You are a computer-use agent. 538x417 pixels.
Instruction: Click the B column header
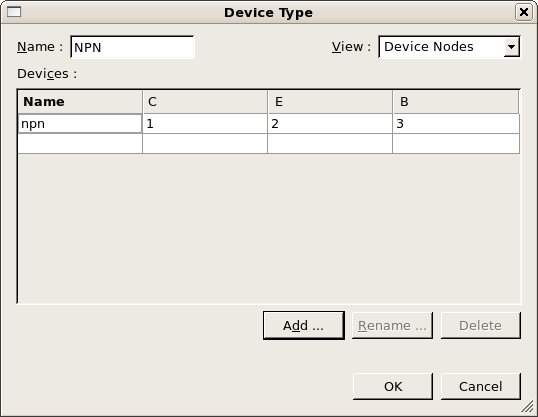point(456,102)
